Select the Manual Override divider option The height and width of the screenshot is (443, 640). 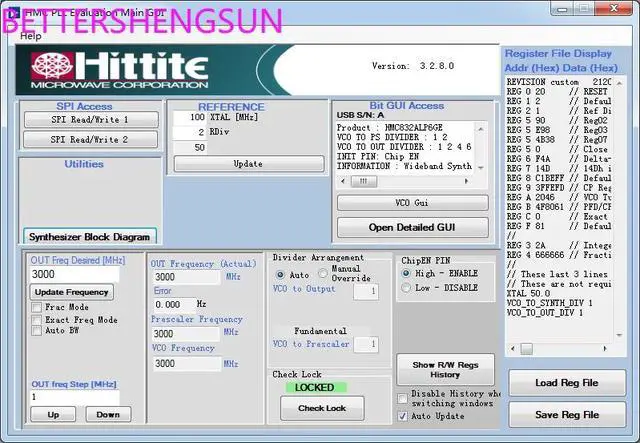[323, 274]
